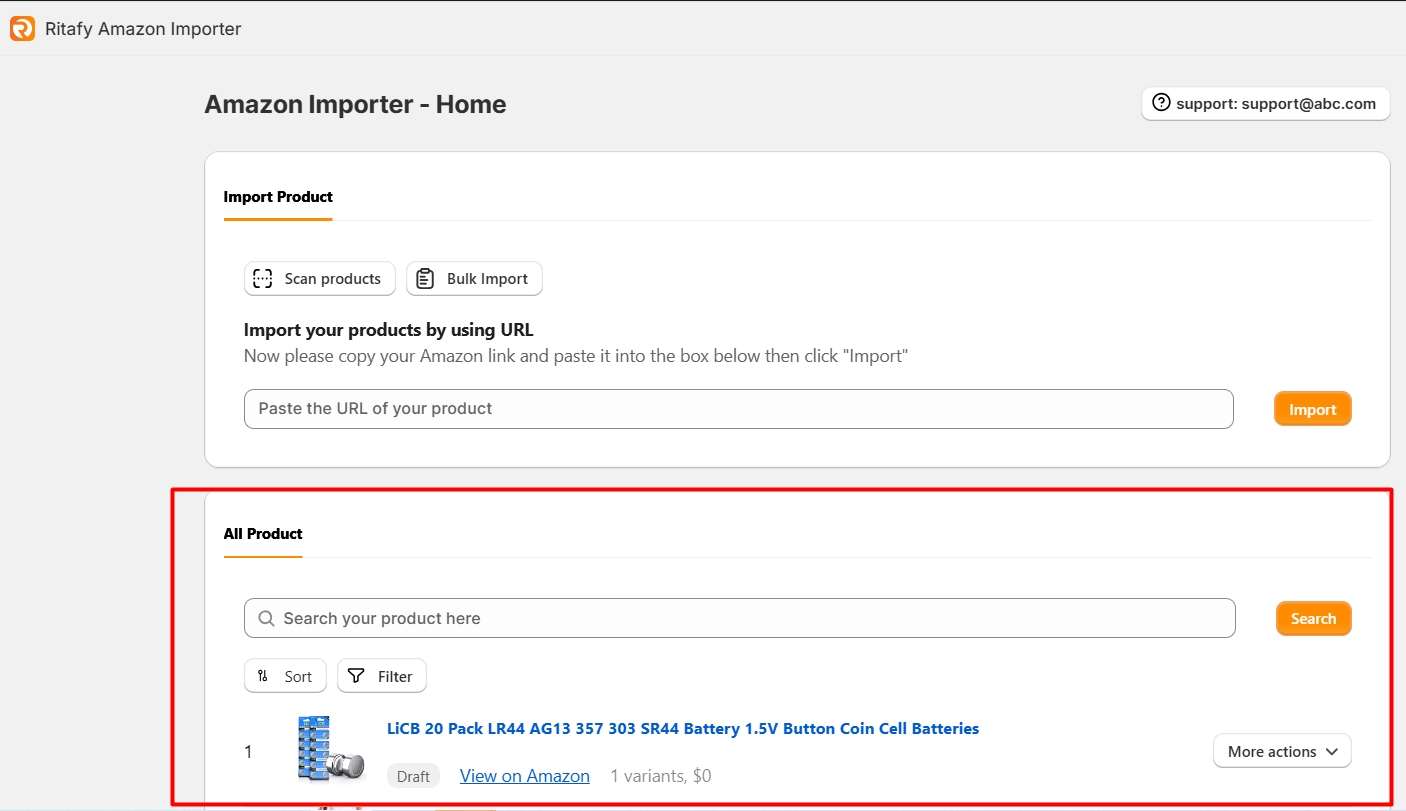Switch to the Import Product tab

278,197
